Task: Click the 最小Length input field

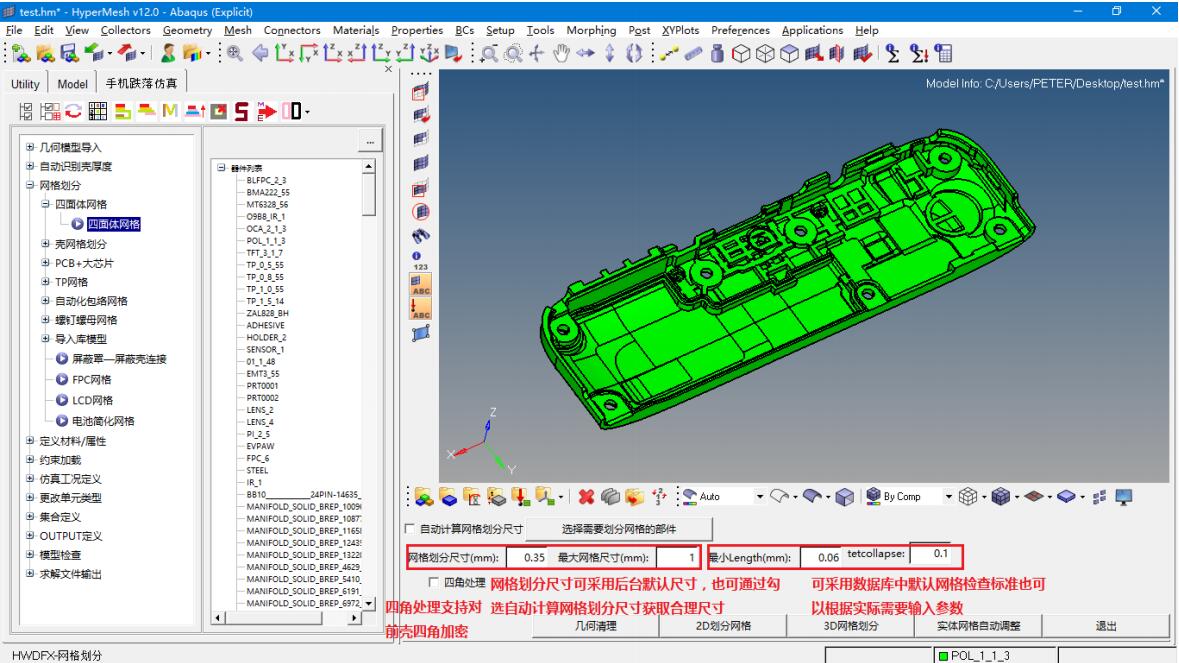Action: coord(821,557)
